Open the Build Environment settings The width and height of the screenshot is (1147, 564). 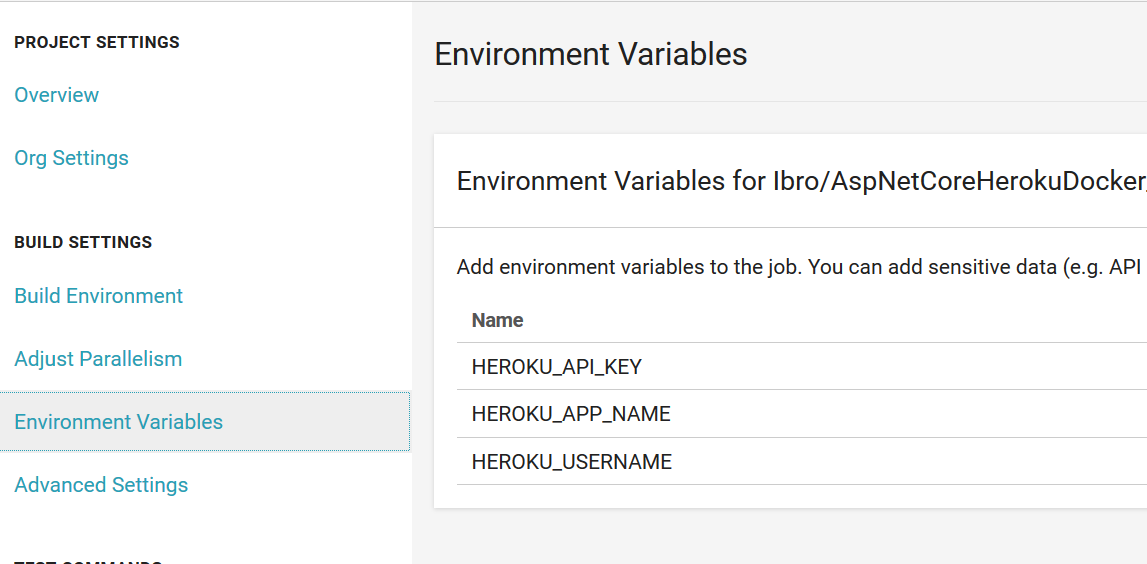coord(98,296)
